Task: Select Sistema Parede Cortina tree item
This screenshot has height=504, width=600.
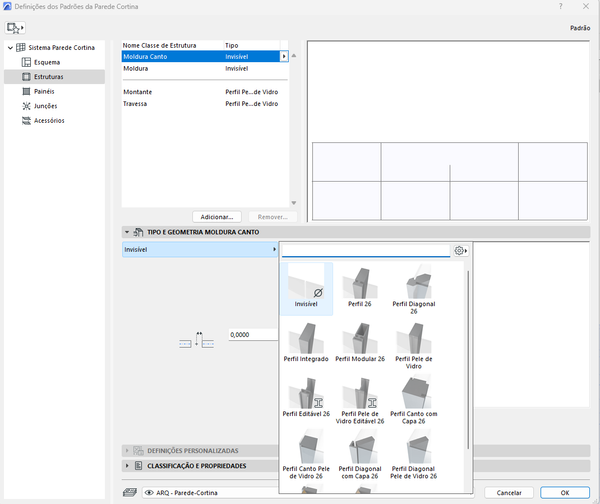Action: coord(61,47)
